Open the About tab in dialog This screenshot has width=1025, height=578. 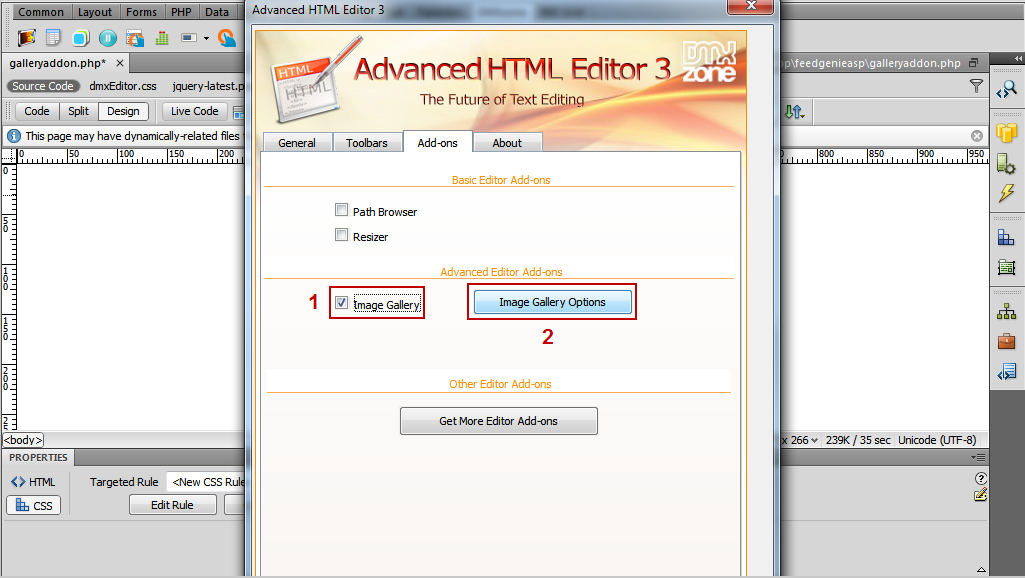click(x=507, y=143)
